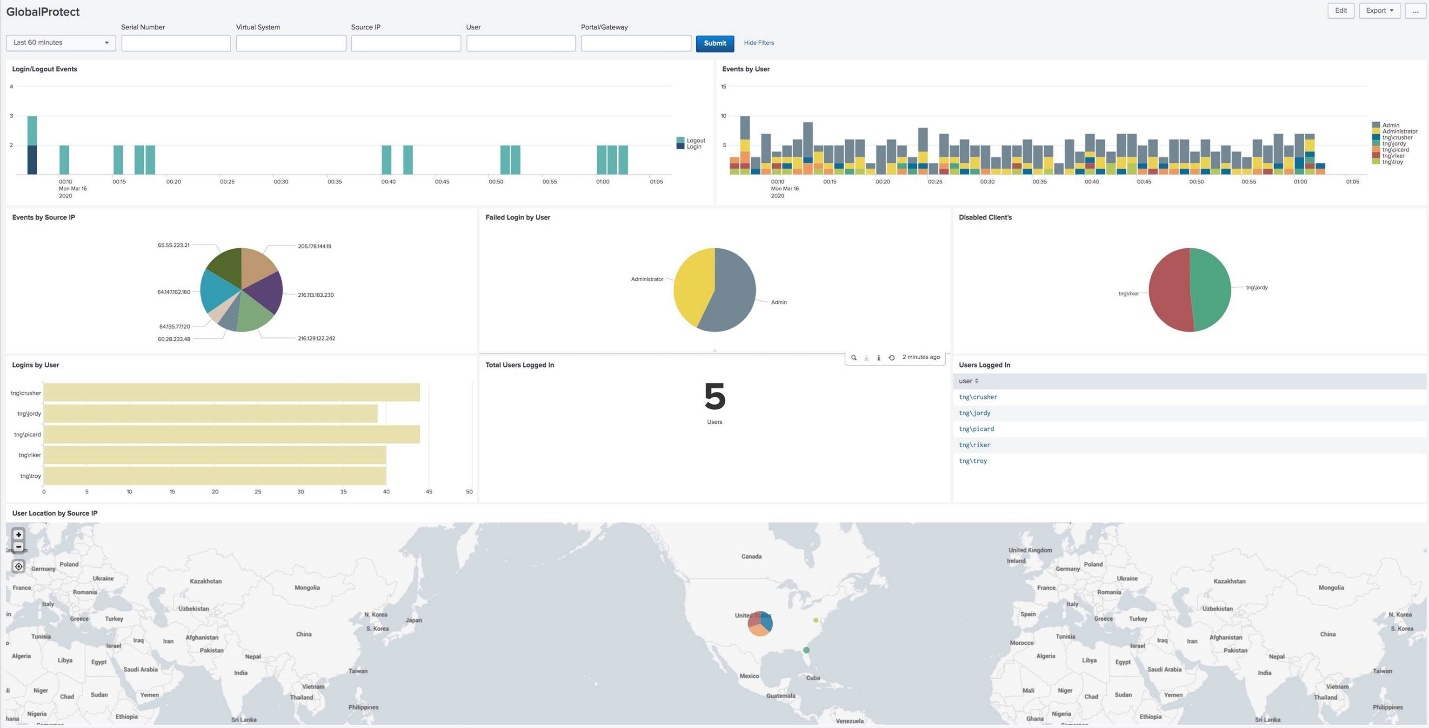Viewport: 1429px width, 728px height.
Task: Focus the Source IP input field
Action: [x=406, y=43]
